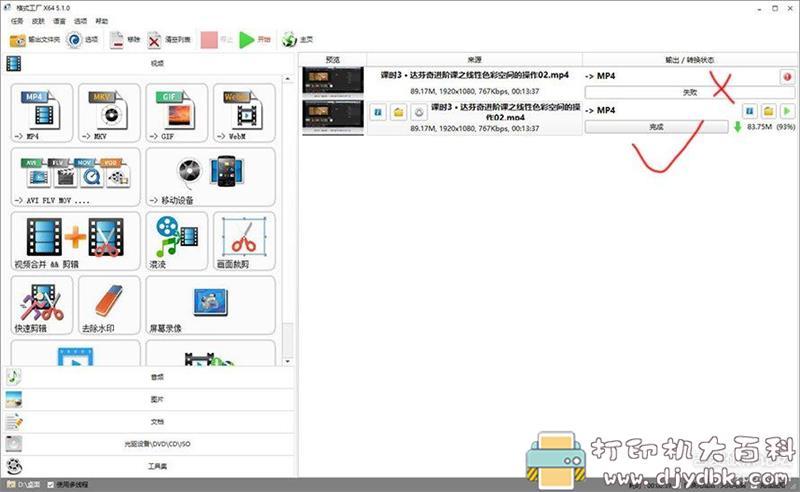
Task: Open the 混流 mux tool
Action: click(176, 241)
